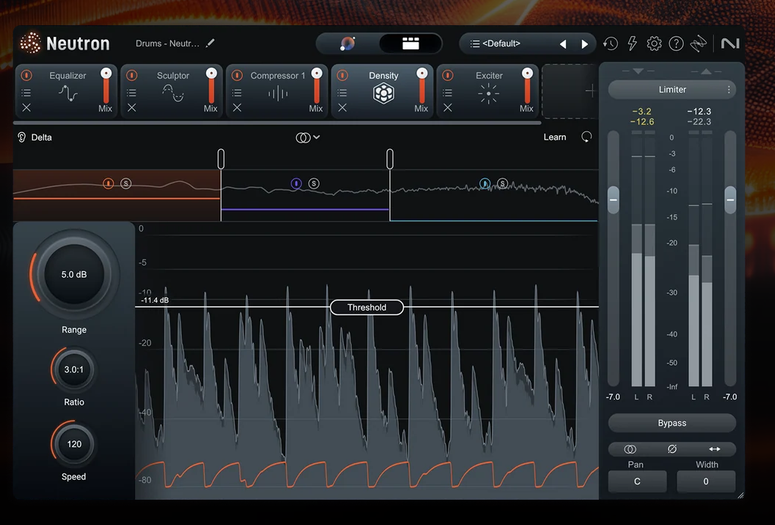
Task: Open the preset list icon beside Default
Action: [474, 44]
